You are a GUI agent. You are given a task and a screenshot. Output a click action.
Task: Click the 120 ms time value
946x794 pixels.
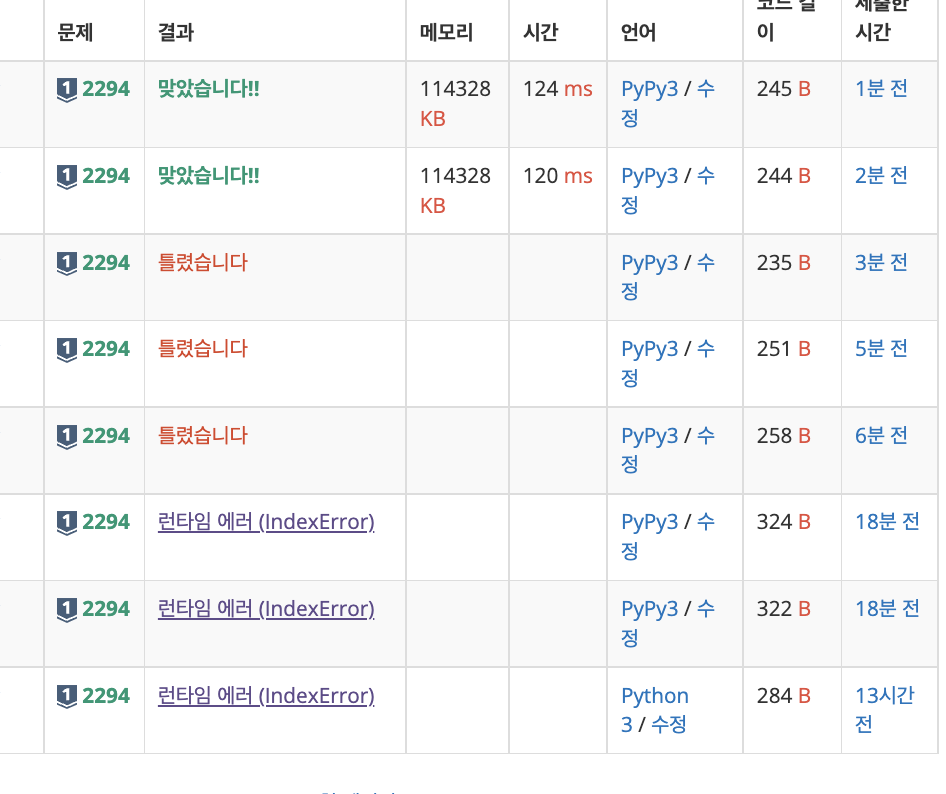[x=557, y=176]
